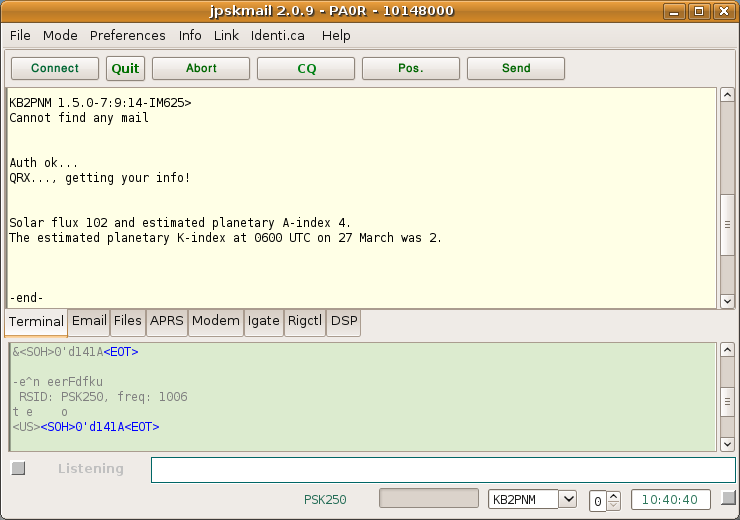Click the Pos. button
This screenshot has width=740, height=520.
411,68
